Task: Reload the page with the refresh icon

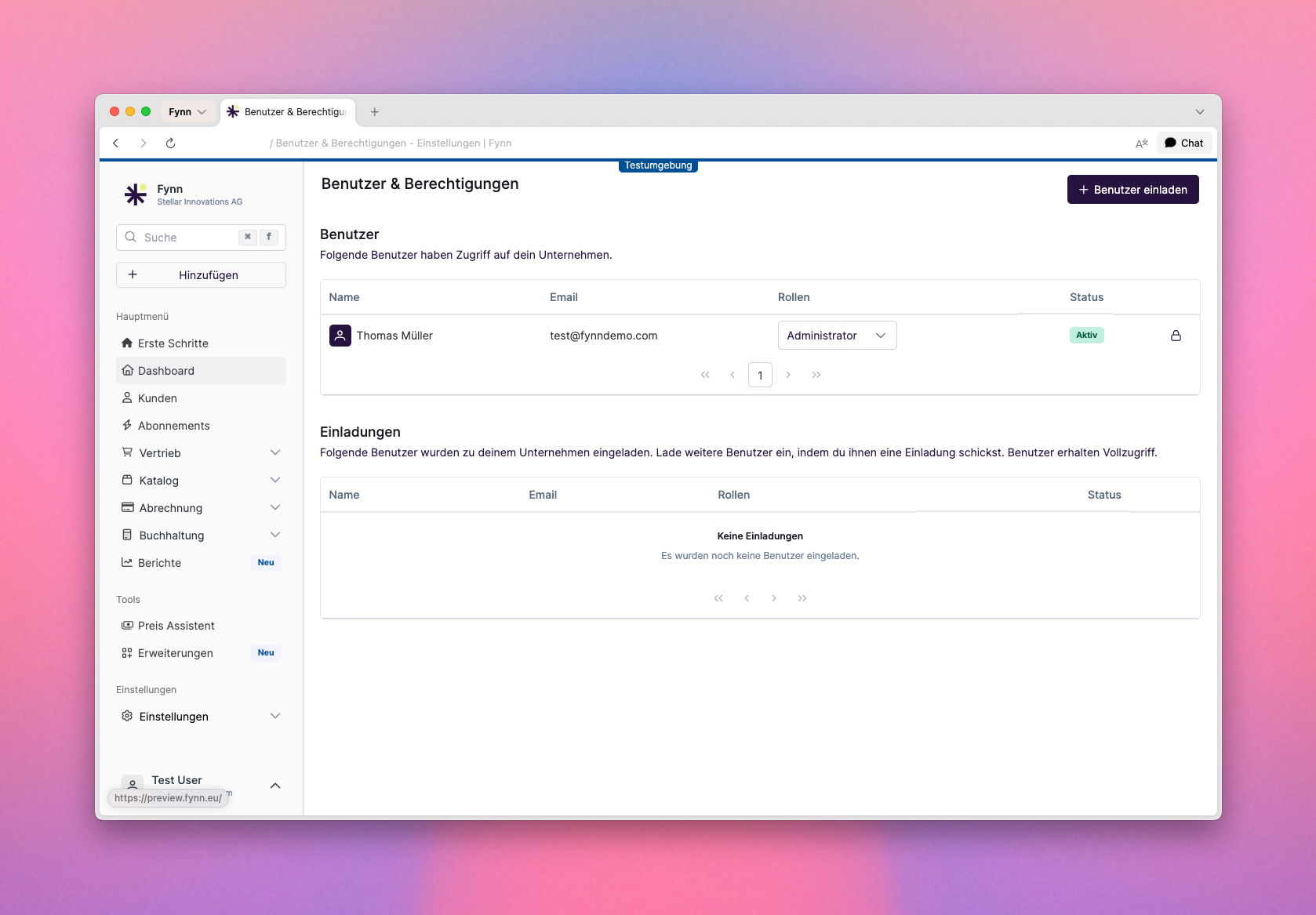Action: click(x=170, y=143)
